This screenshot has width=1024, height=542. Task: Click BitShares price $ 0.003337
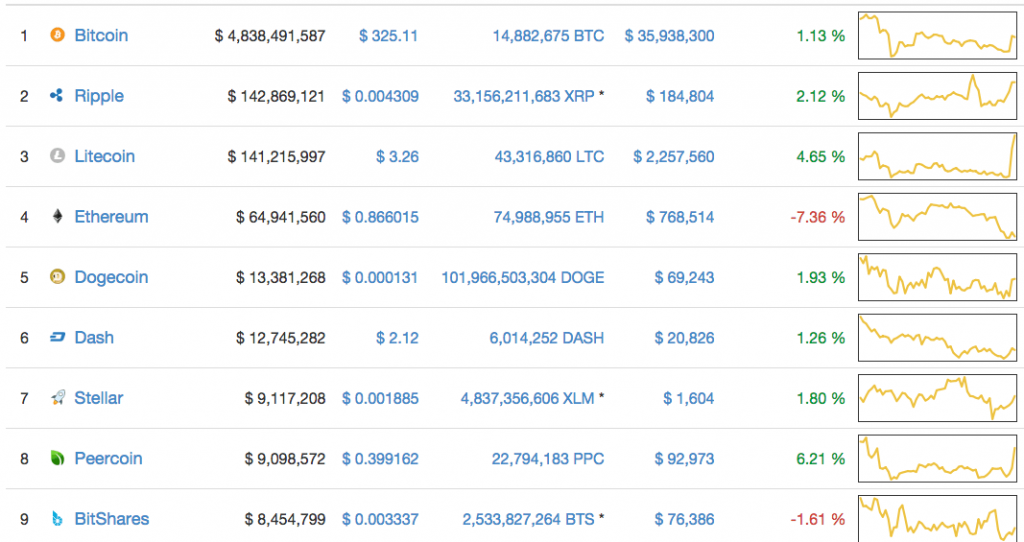pos(380,519)
